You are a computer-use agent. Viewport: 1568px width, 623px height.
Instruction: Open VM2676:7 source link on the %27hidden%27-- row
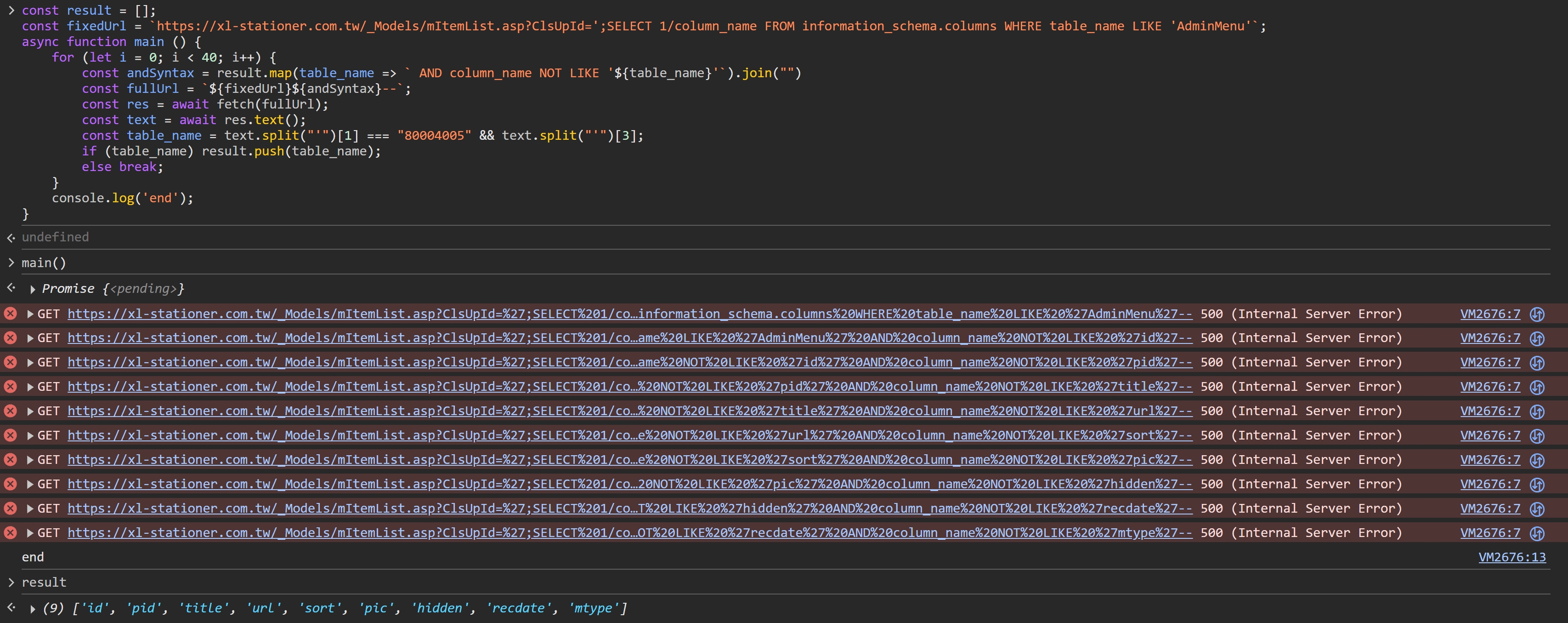coord(1490,485)
